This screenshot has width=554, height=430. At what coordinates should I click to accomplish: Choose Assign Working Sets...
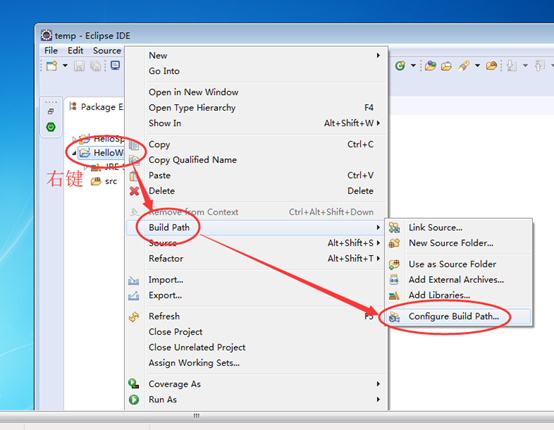(257, 363)
